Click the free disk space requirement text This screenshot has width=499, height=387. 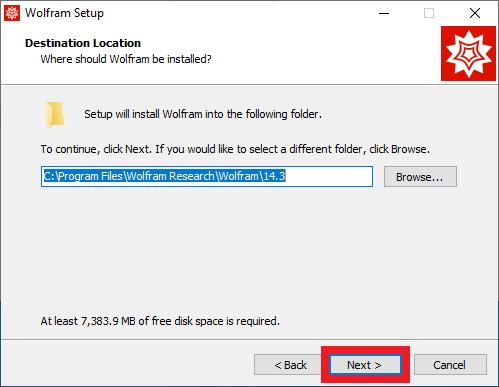(160, 321)
